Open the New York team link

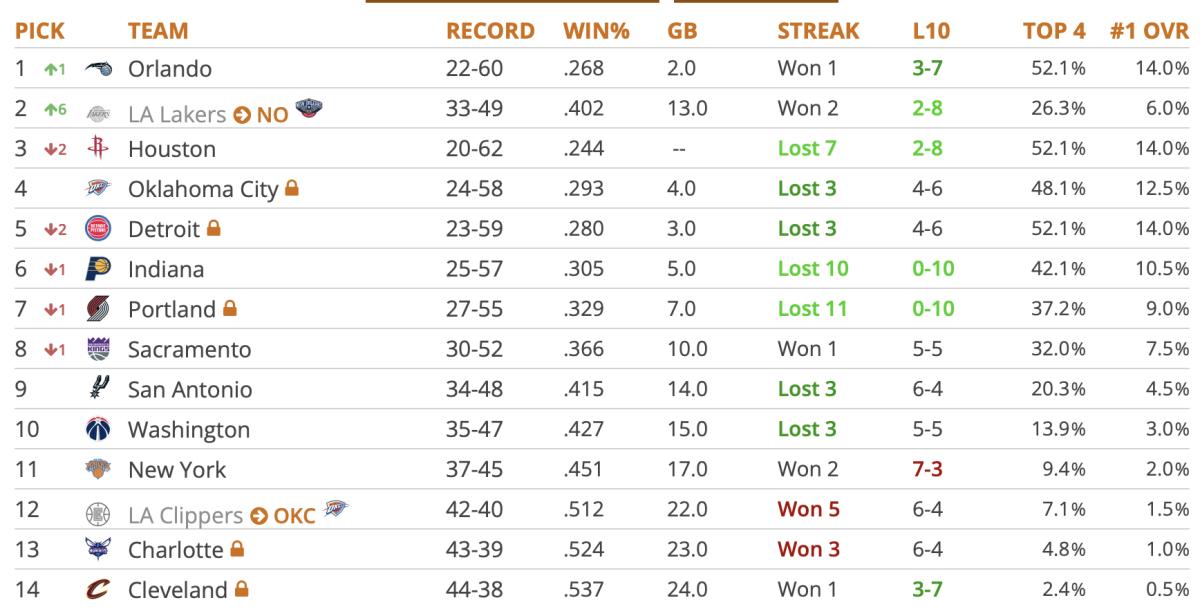pos(177,470)
